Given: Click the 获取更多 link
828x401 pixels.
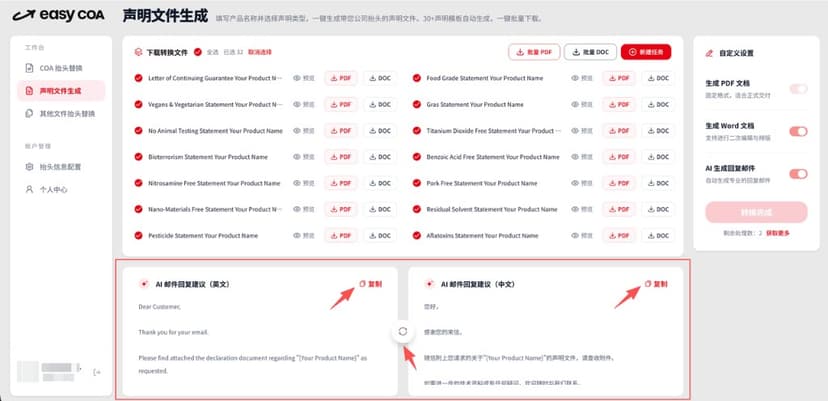Looking at the screenshot, I should (778, 233).
